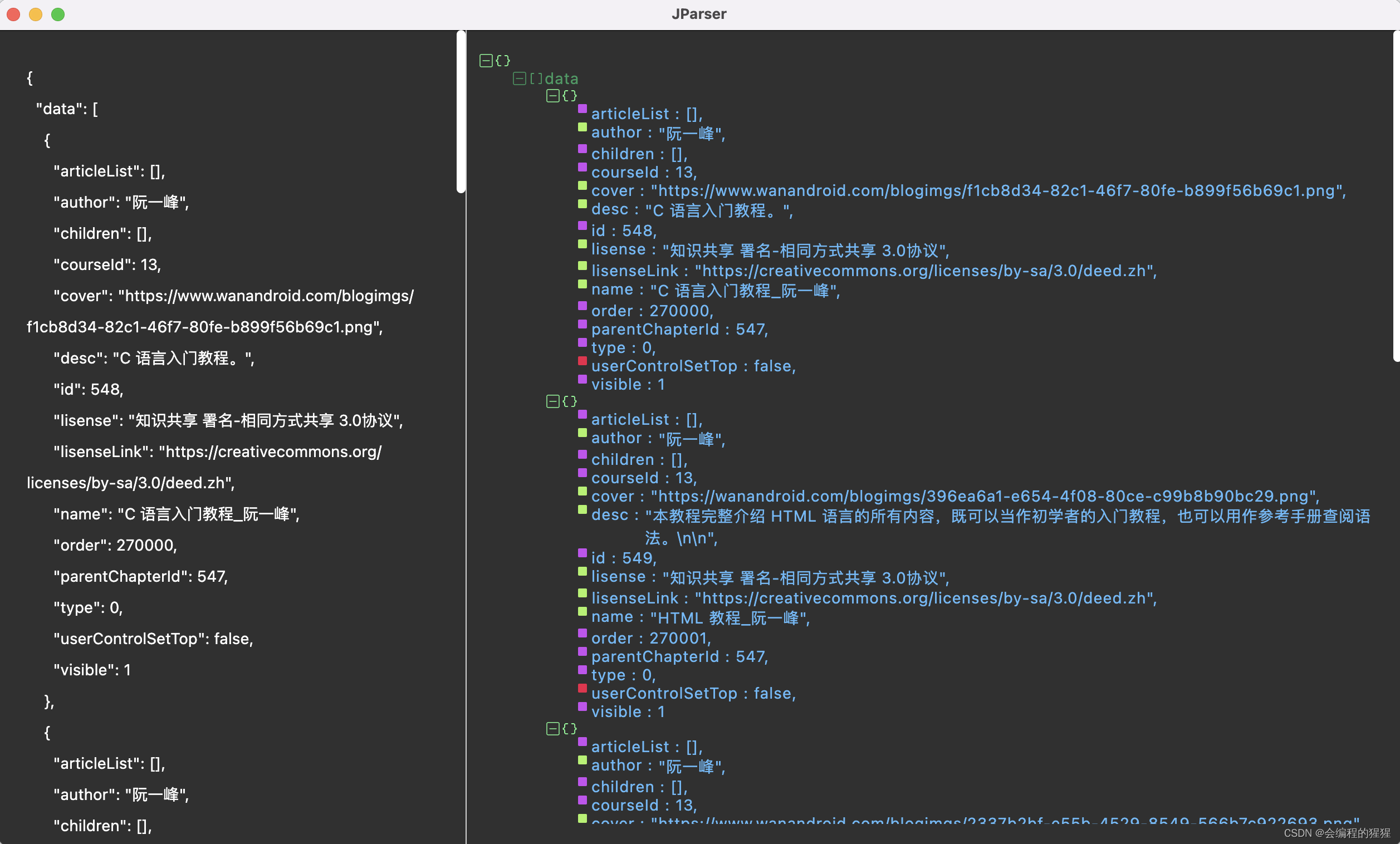Click the left JSON editor scrollbar thumb
This screenshot has width=1400, height=844.
click(461, 112)
